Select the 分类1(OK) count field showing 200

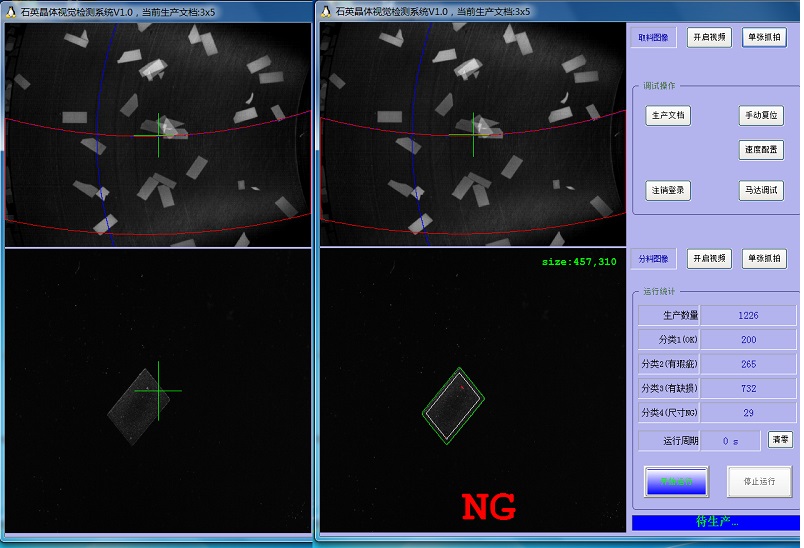[x=748, y=340]
